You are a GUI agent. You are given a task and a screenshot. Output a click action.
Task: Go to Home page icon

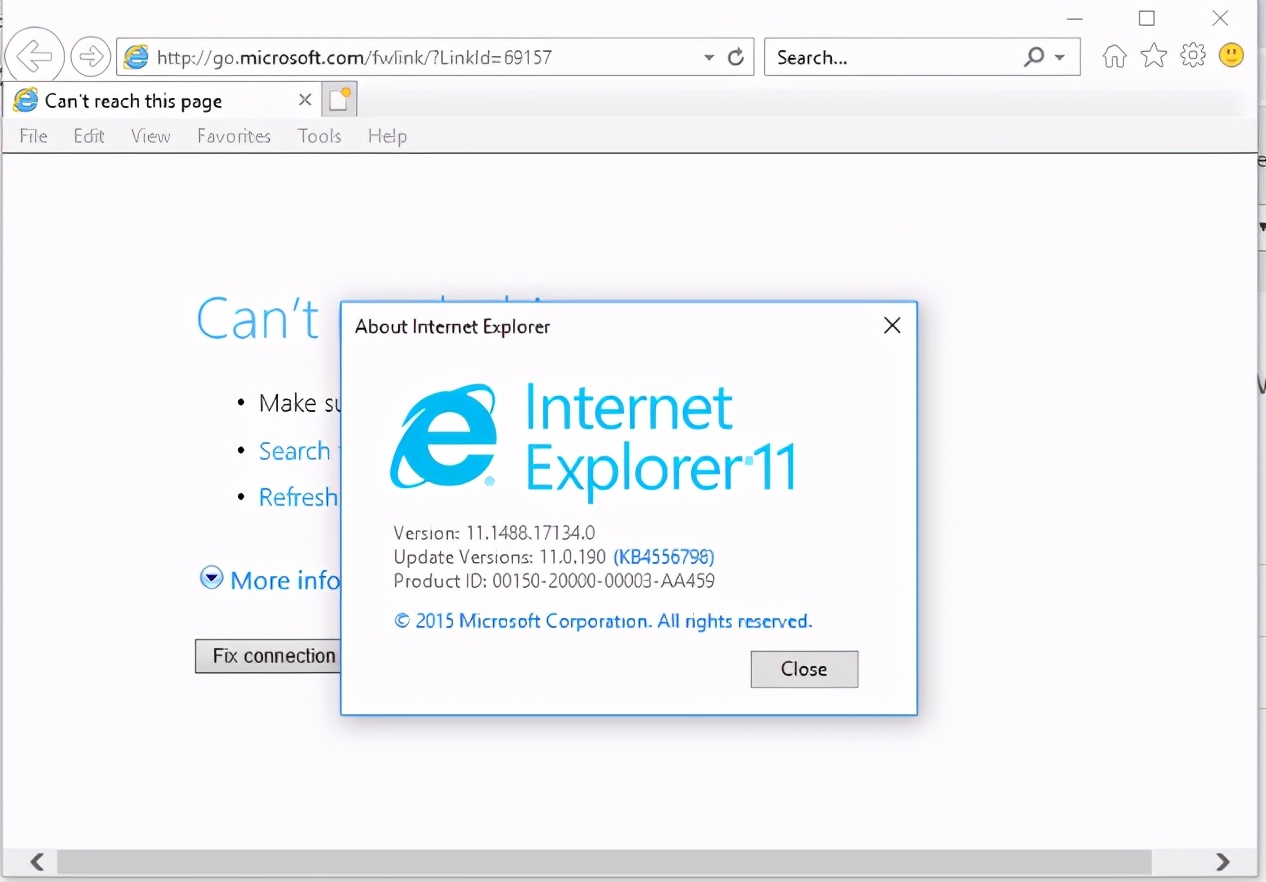point(1114,56)
